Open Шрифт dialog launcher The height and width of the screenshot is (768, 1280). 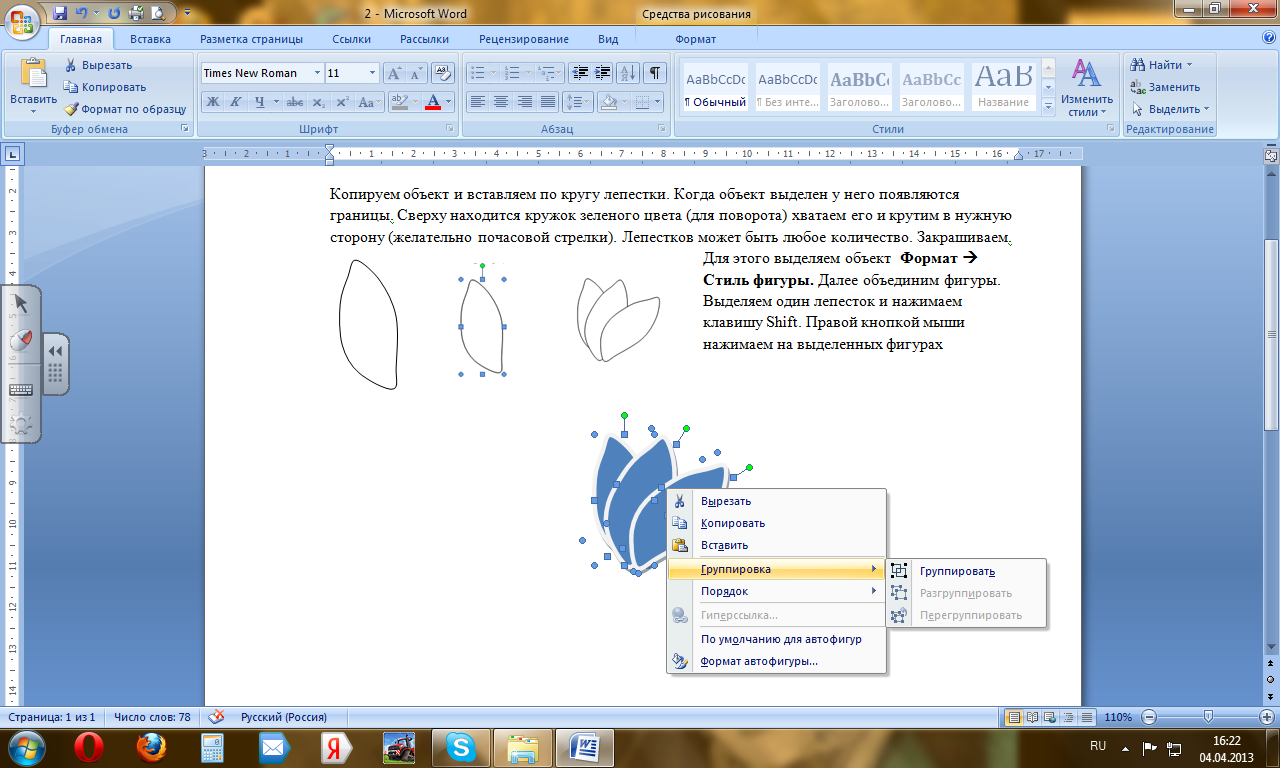tap(449, 130)
